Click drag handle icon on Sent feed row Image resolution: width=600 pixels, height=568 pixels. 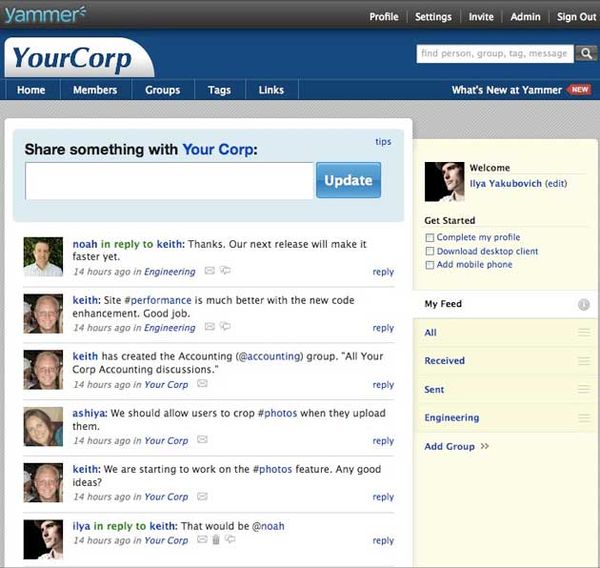pyautogui.click(x=584, y=389)
